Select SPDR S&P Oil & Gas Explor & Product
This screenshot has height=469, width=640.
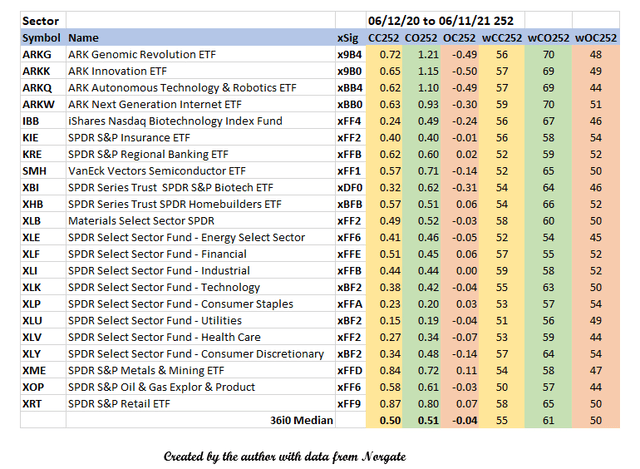[200, 387]
